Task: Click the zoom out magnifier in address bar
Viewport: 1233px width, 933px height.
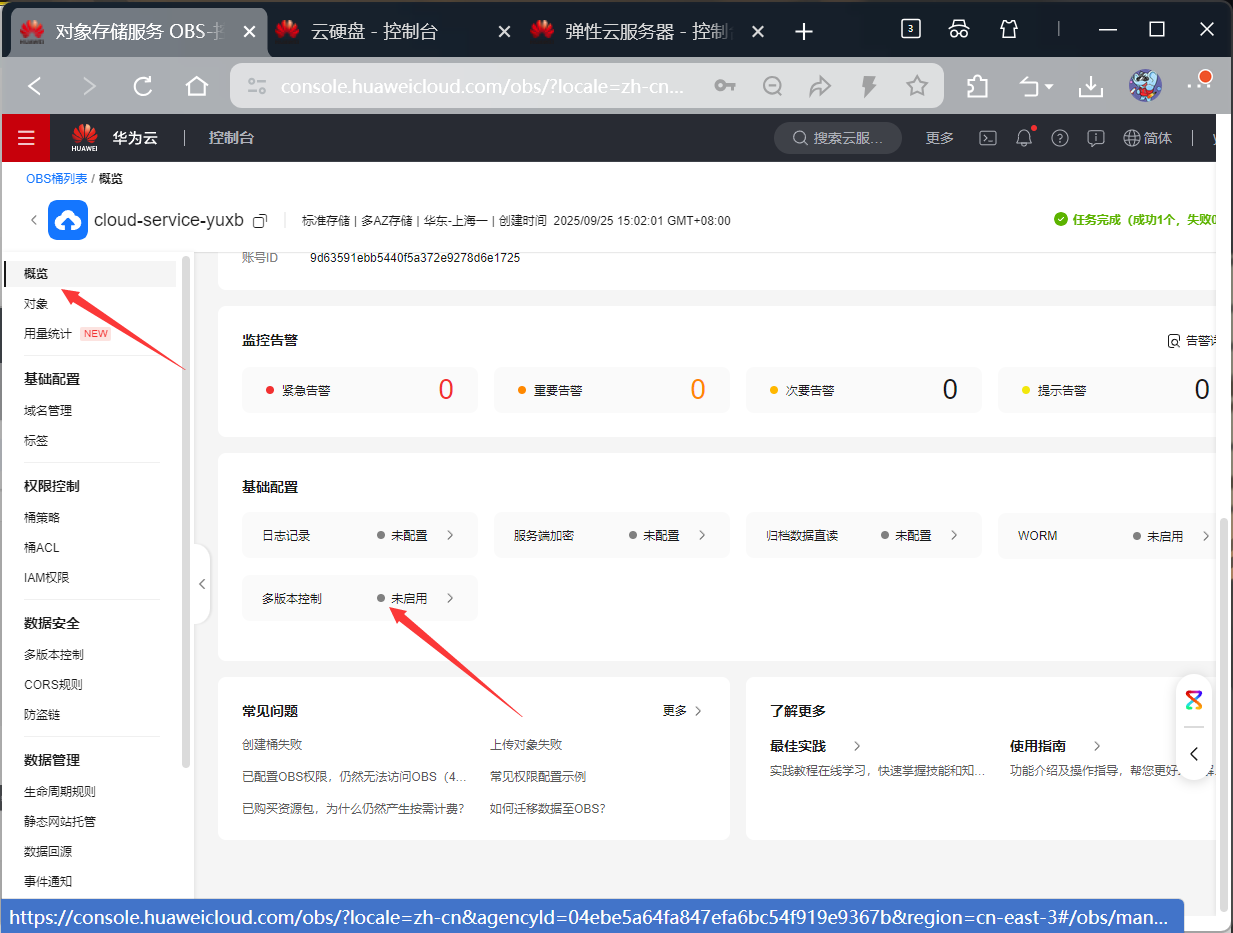Action: pyautogui.click(x=772, y=87)
